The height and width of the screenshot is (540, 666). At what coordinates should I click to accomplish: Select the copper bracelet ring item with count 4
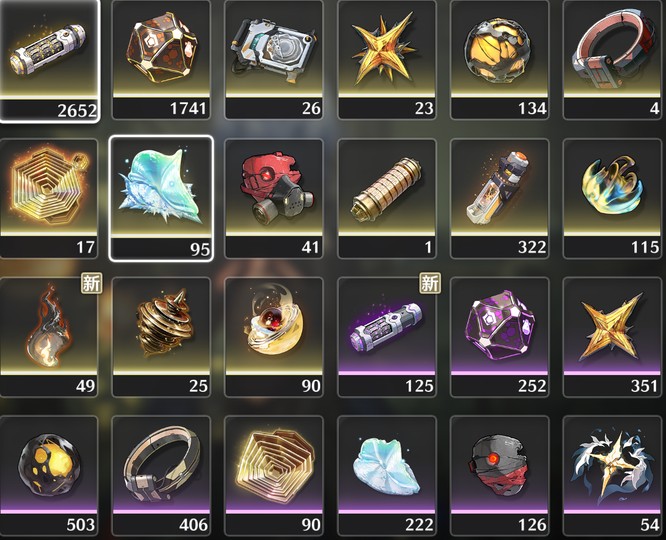612,59
